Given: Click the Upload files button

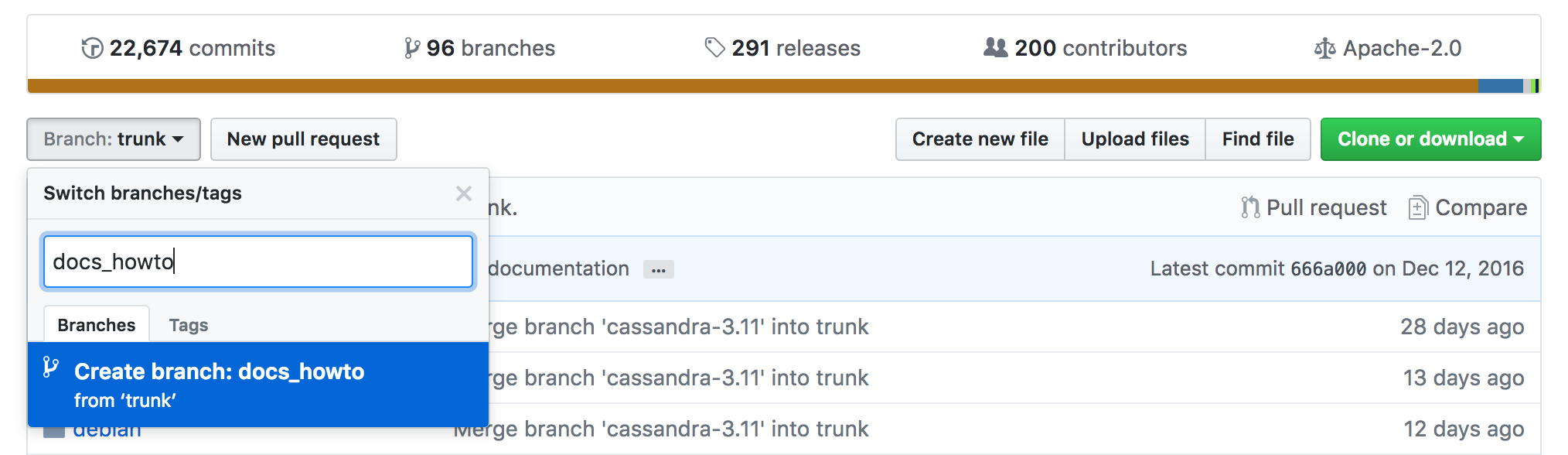Looking at the screenshot, I should point(1134,139).
